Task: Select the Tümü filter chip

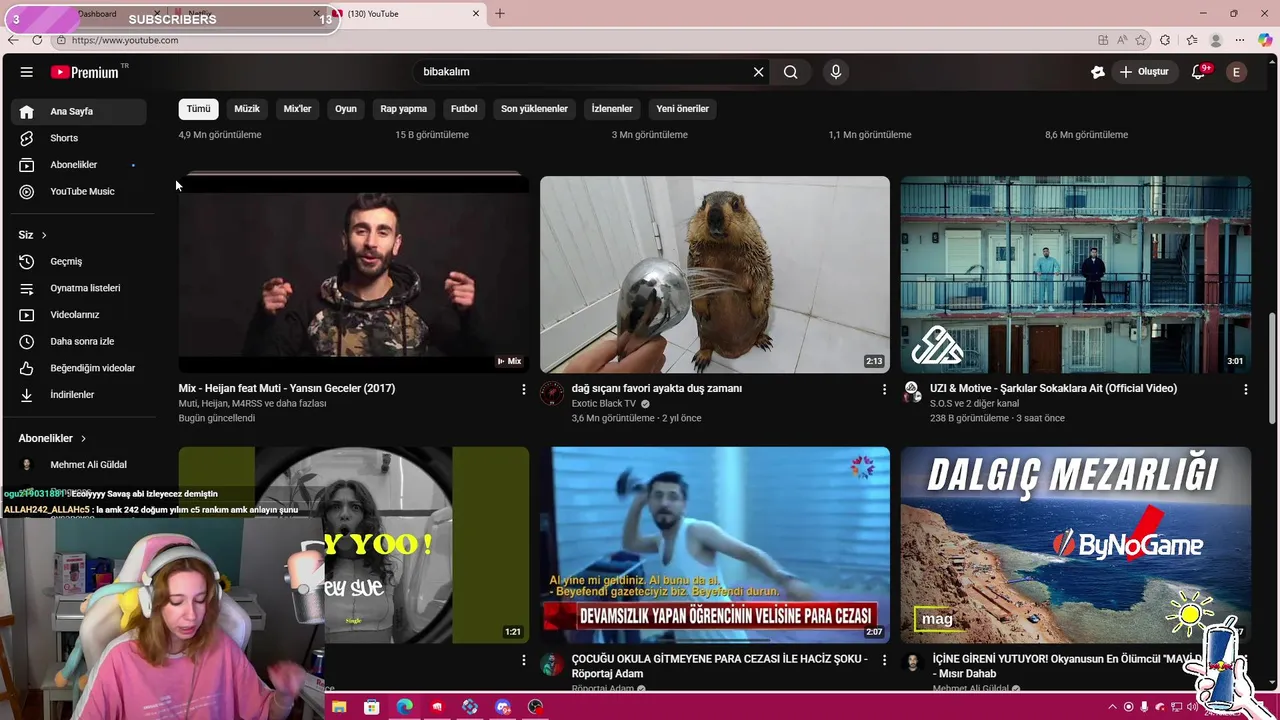Action: (199, 109)
